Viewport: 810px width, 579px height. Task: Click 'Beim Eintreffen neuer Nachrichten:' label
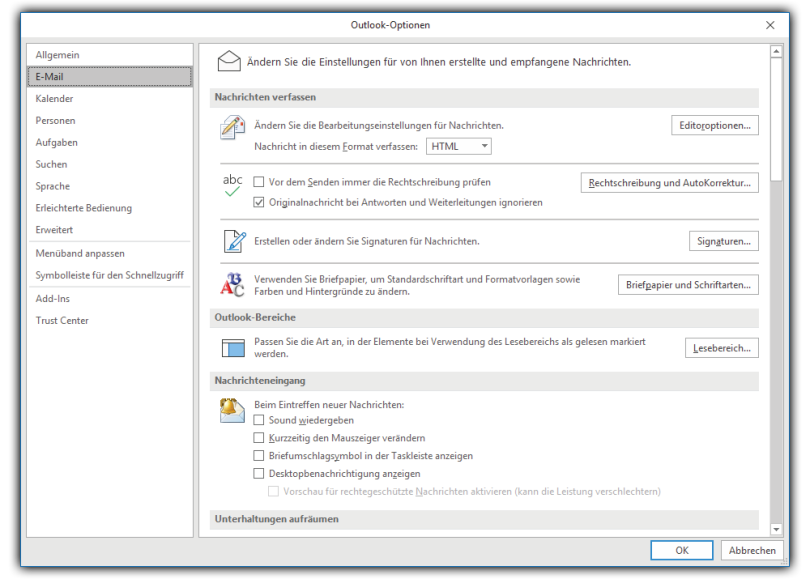(x=329, y=404)
